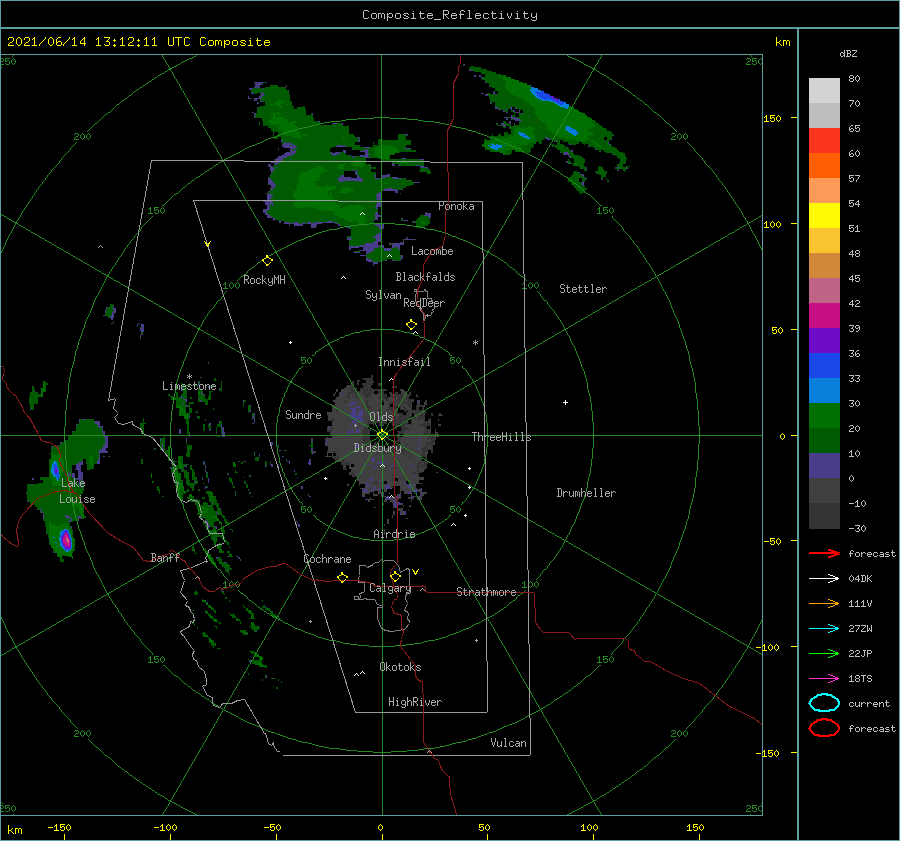Click the RockyMH label
The width and height of the screenshot is (900, 841).
[264, 280]
